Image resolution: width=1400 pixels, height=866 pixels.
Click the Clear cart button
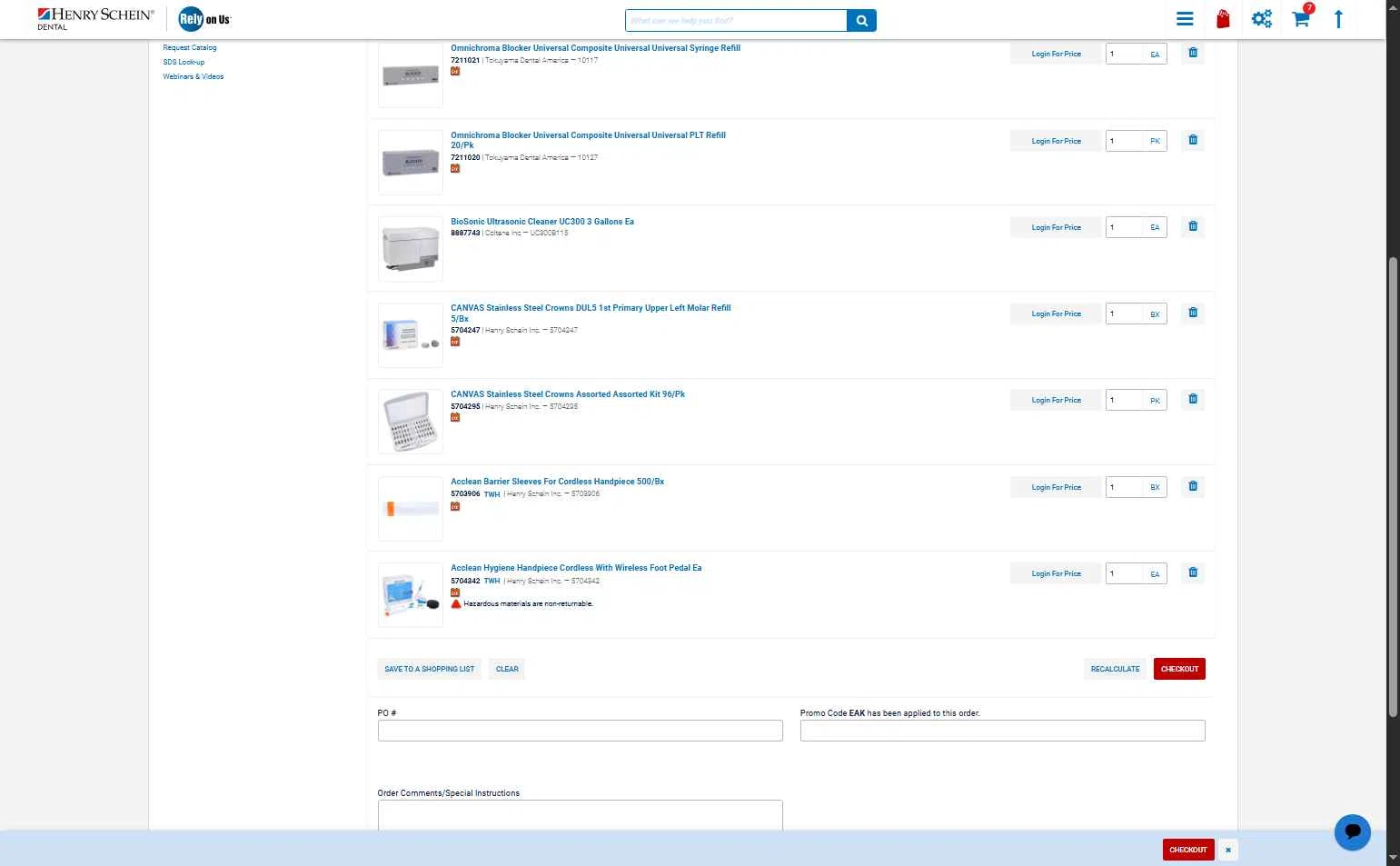click(x=507, y=669)
